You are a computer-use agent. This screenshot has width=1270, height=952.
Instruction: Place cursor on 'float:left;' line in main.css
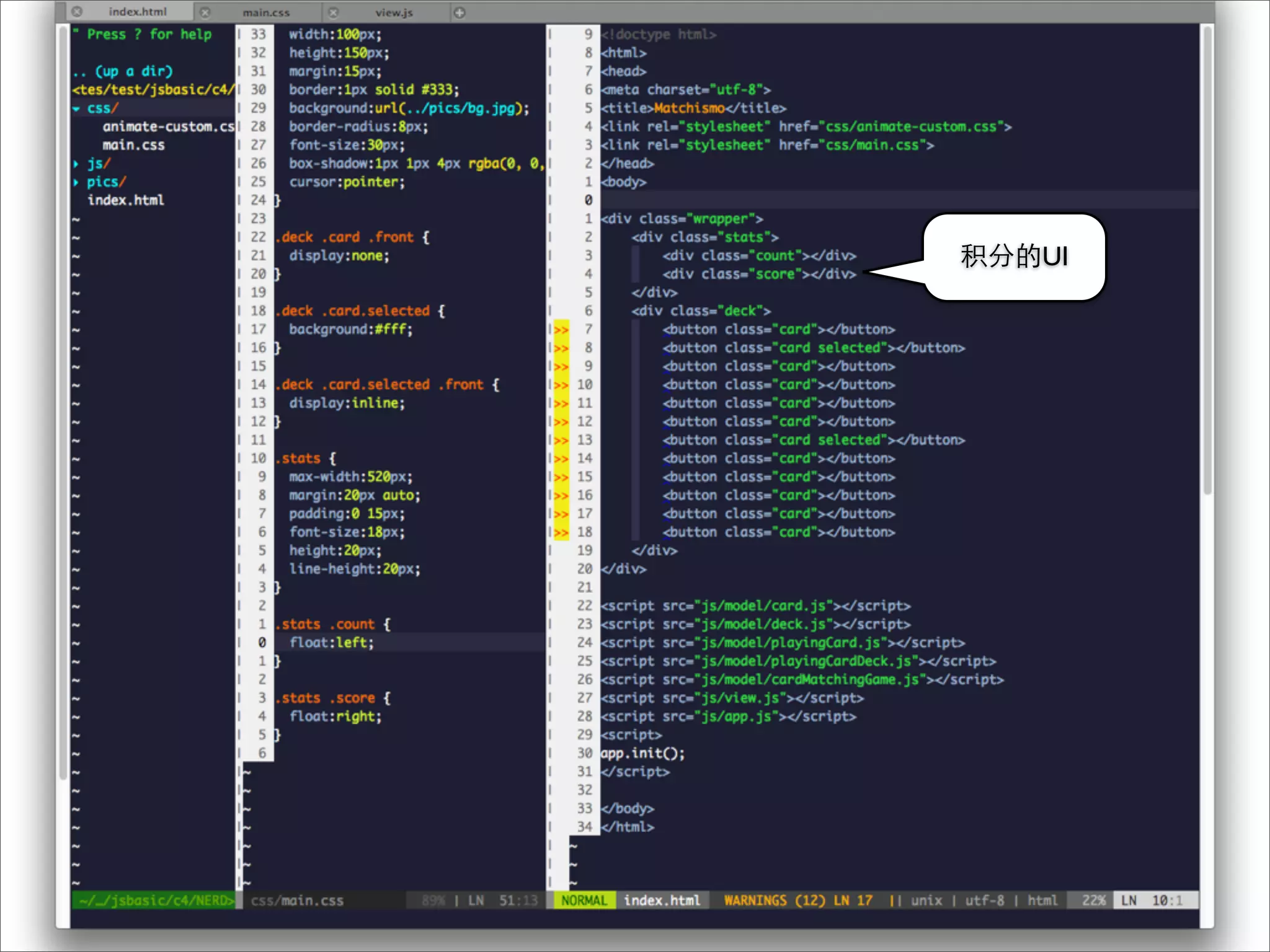pyautogui.click(x=331, y=643)
